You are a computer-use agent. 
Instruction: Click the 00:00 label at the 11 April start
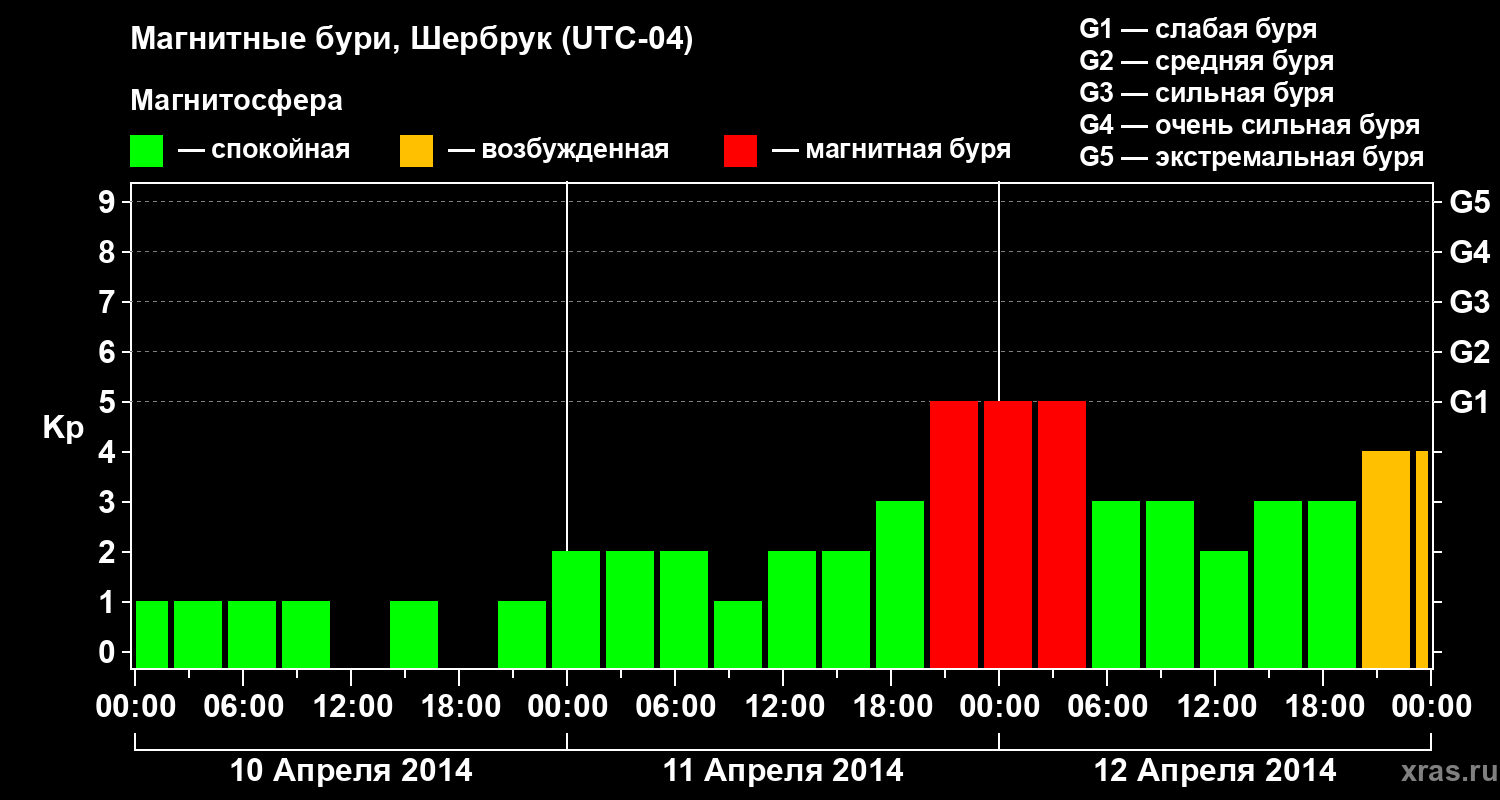tap(567, 707)
